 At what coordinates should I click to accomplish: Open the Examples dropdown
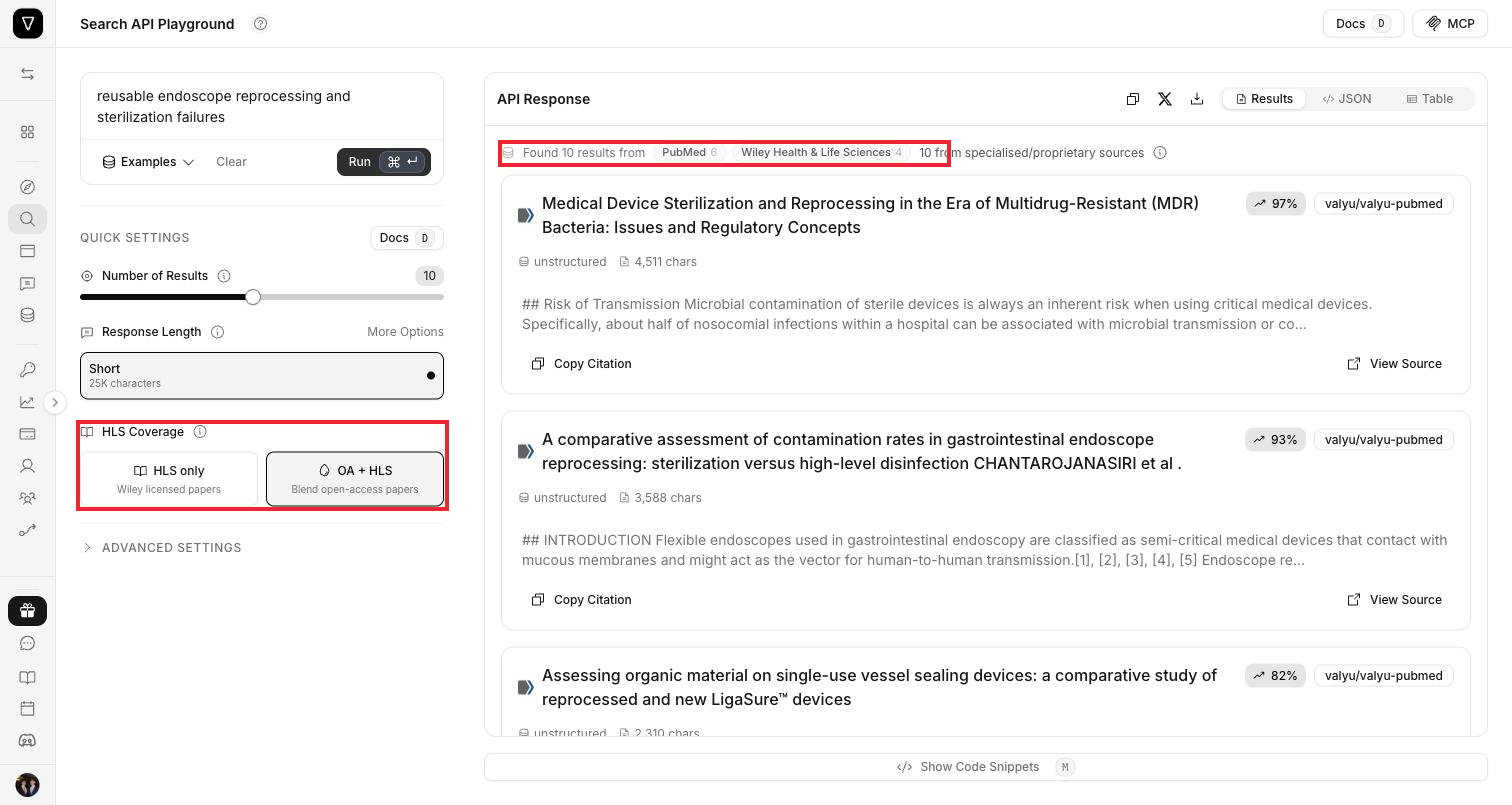[149, 162]
